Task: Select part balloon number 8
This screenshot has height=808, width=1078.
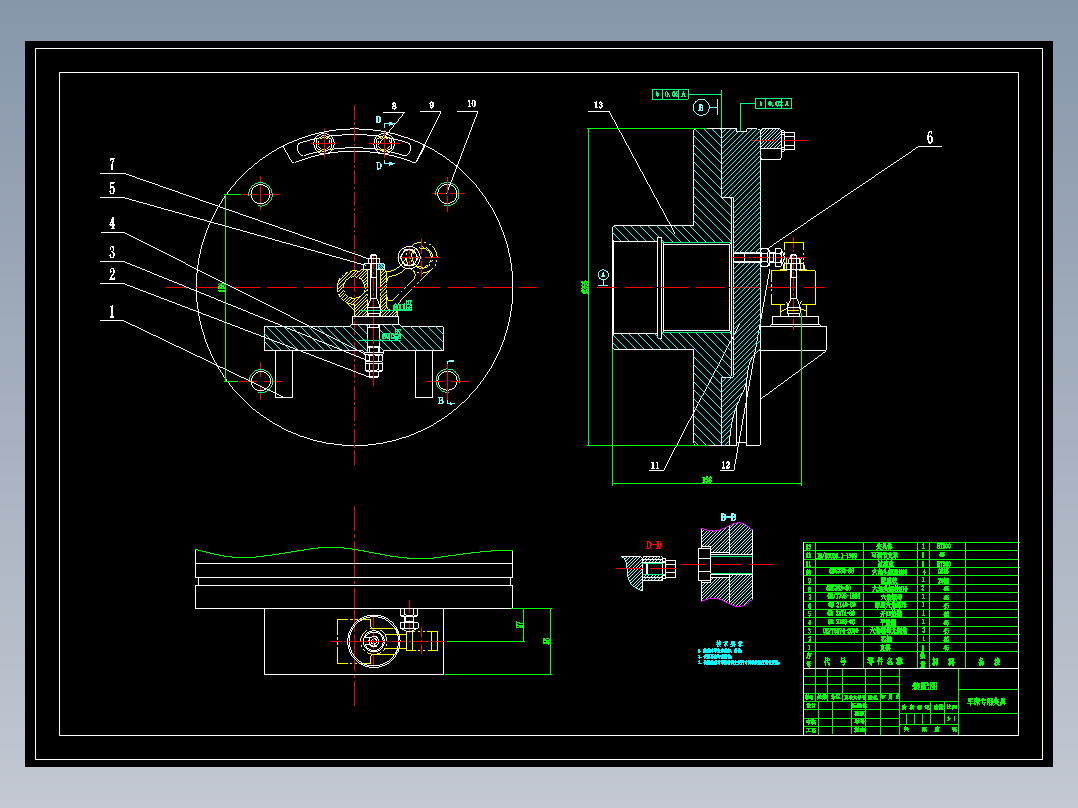Action: [x=394, y=106]
